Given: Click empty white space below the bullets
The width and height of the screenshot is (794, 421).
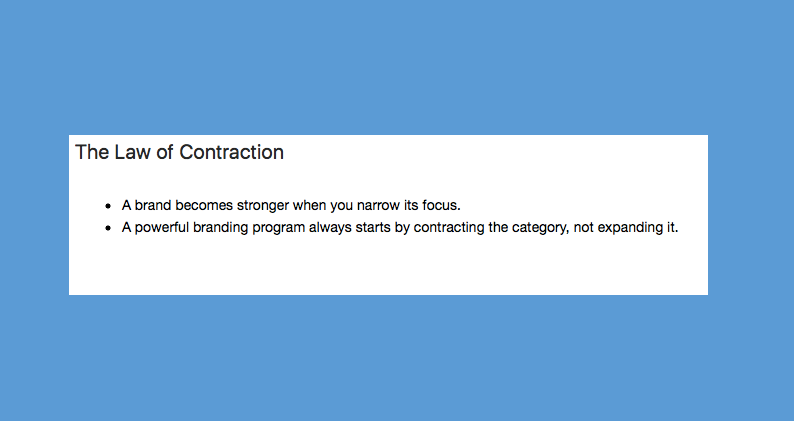Looking at the screenshot, I should click(x=388, y=266).
